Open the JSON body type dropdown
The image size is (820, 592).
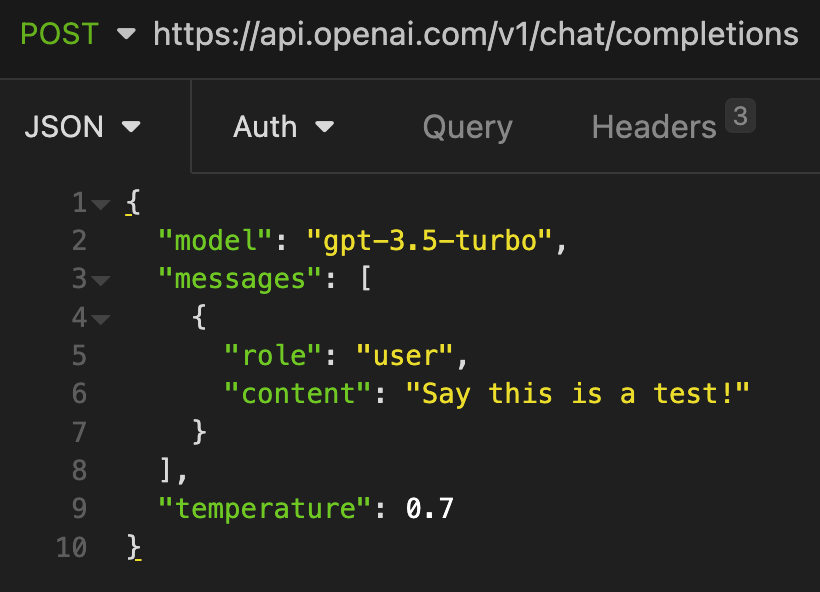coord(82,127)
